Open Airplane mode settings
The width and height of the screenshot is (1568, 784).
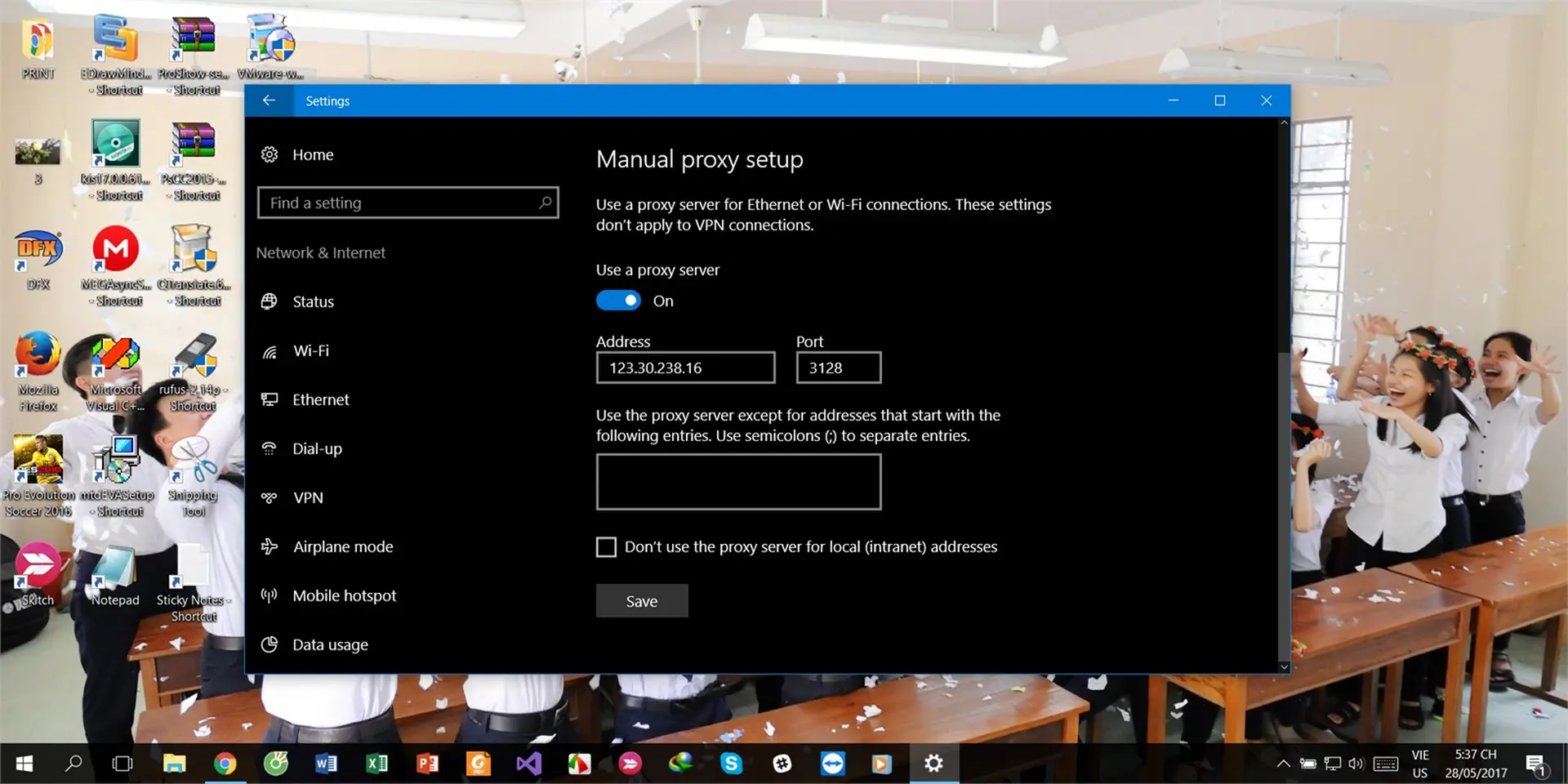click(x=342, y=546)
